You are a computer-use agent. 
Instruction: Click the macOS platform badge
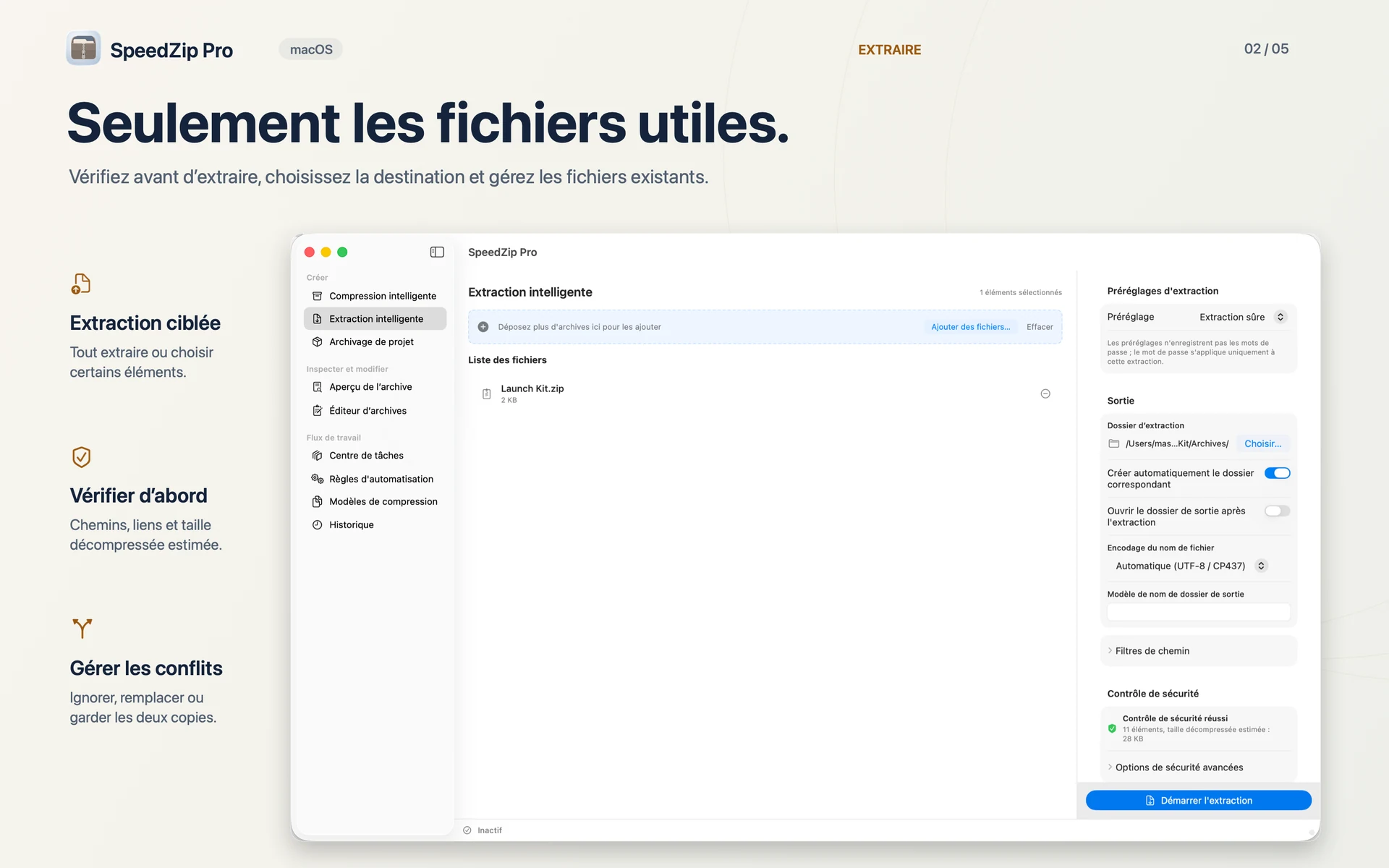pos(311,49)
